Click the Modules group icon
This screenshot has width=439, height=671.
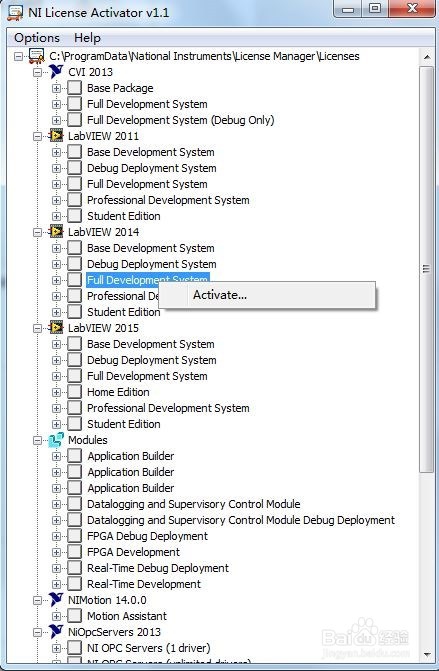click(x=56, y=440)
